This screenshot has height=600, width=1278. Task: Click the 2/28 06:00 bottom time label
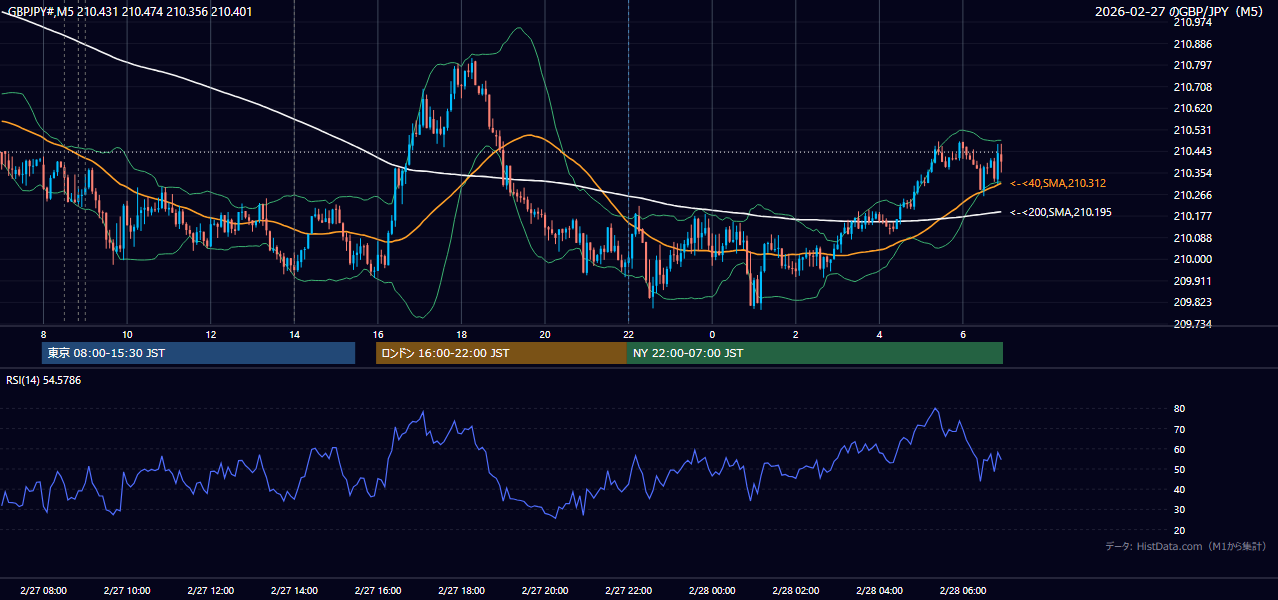[x=963, y=590]
